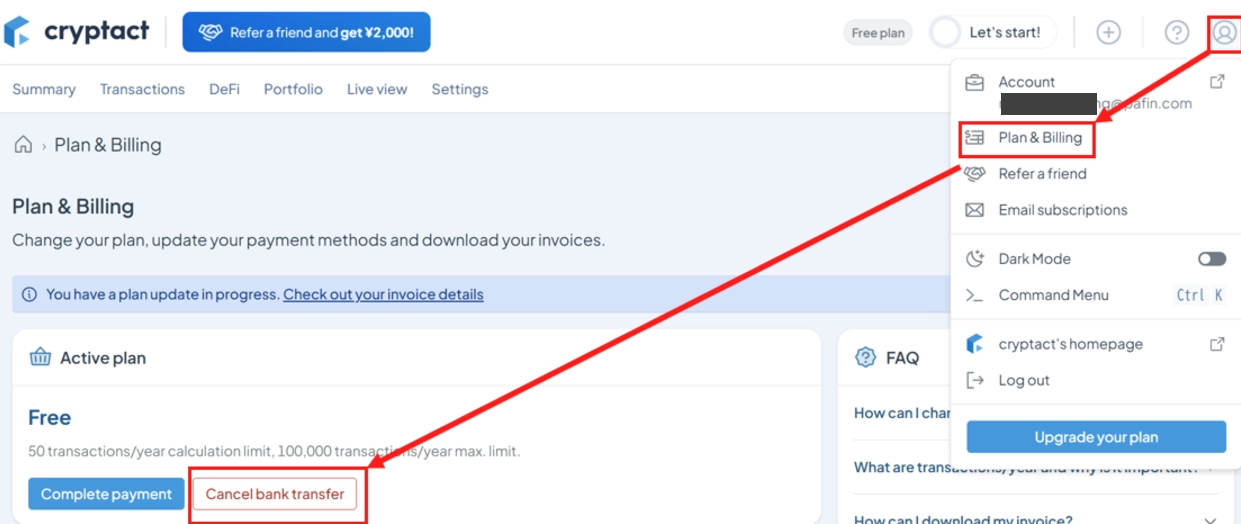Click the Free plan name heading
The image size is (1241, 524).
coord(49,417)
